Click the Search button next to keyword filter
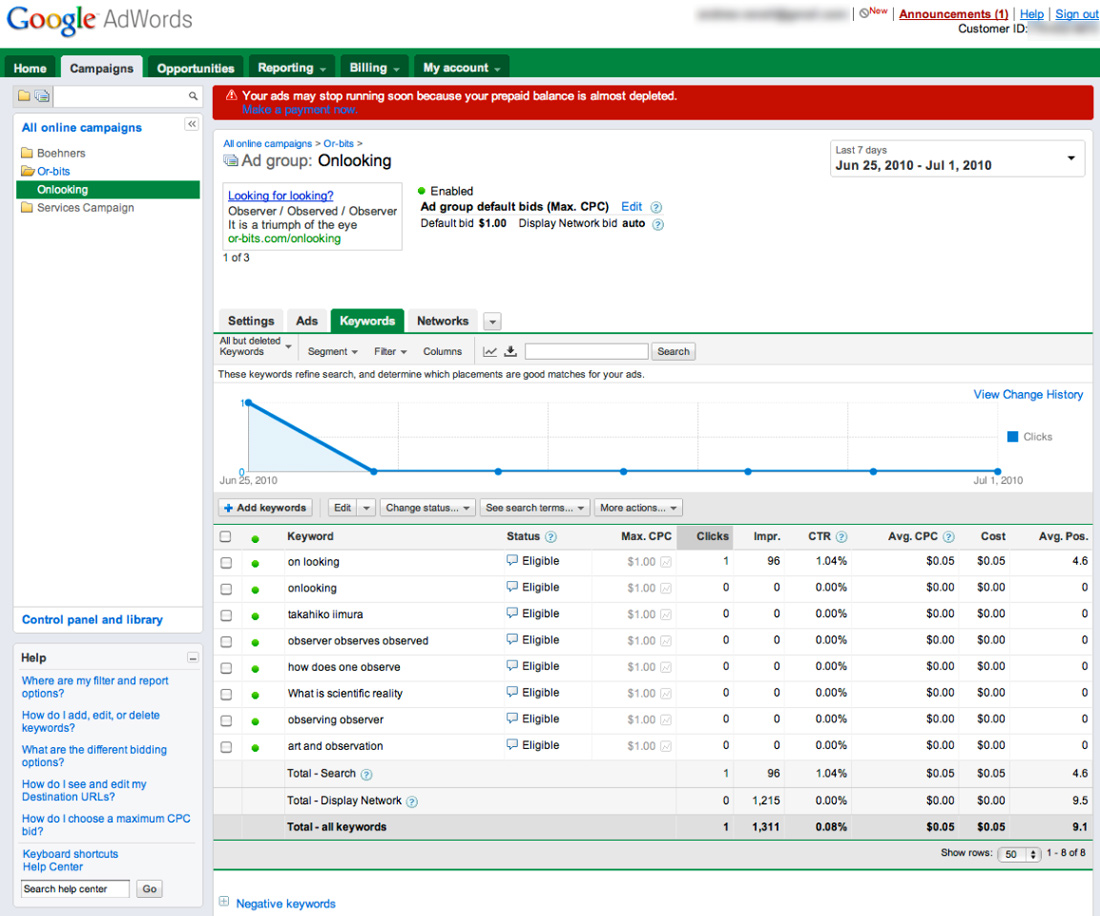This screenshot has height=916, width=1100. click(673, 351)
